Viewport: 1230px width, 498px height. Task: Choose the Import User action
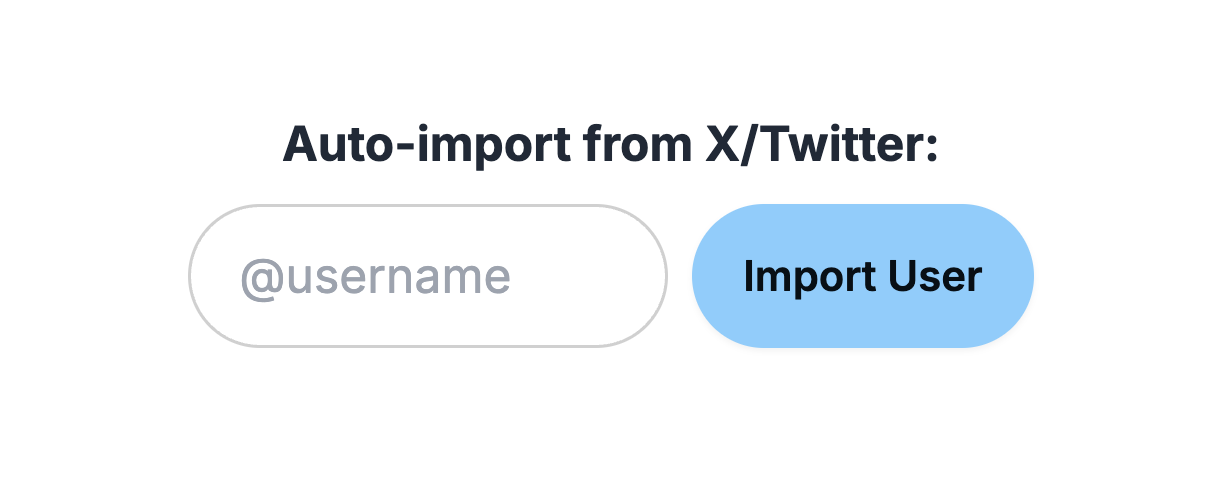click(862, 276)
